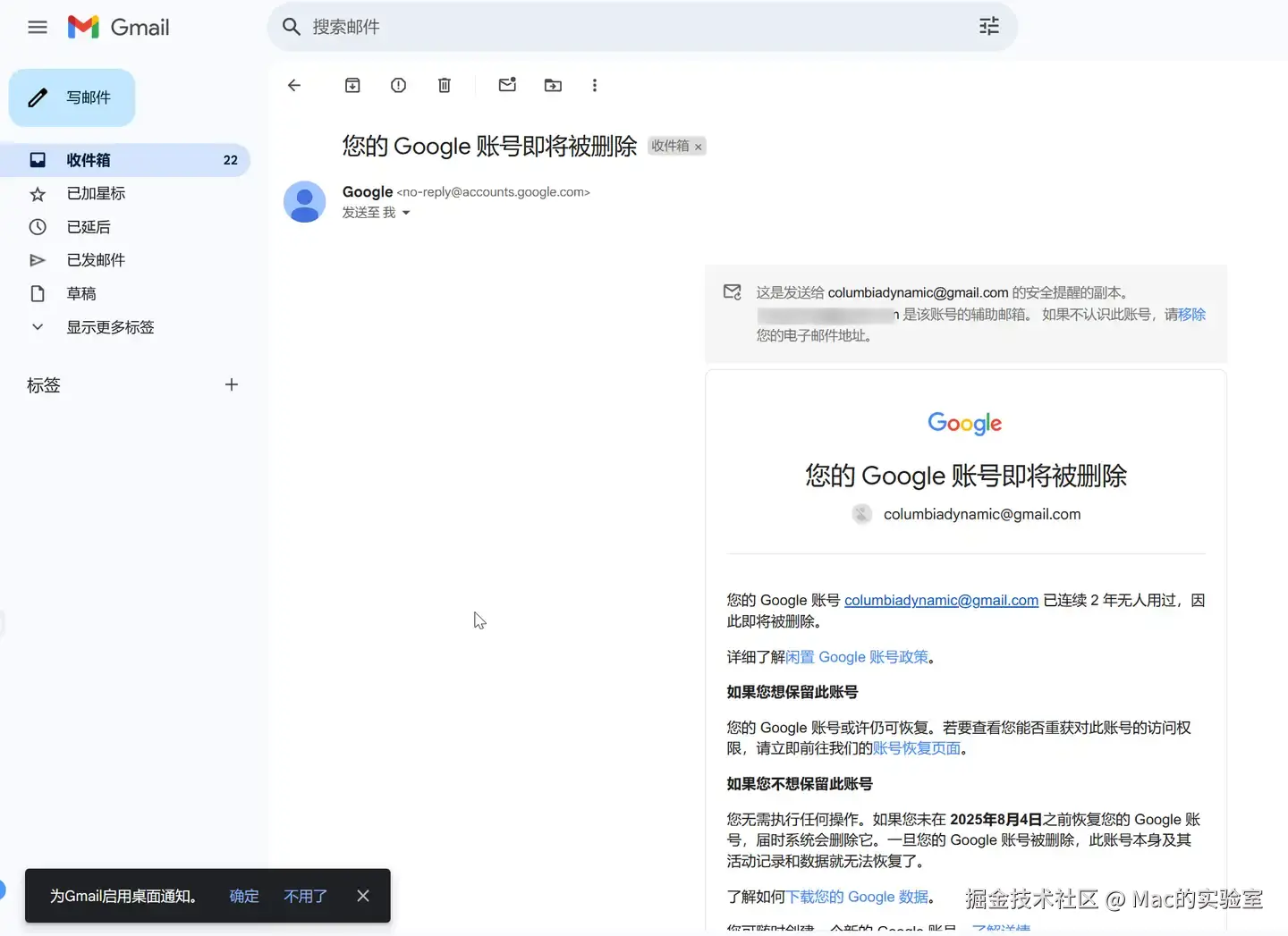
Task: Open 账号恢复页面 link
Action: 917,748
